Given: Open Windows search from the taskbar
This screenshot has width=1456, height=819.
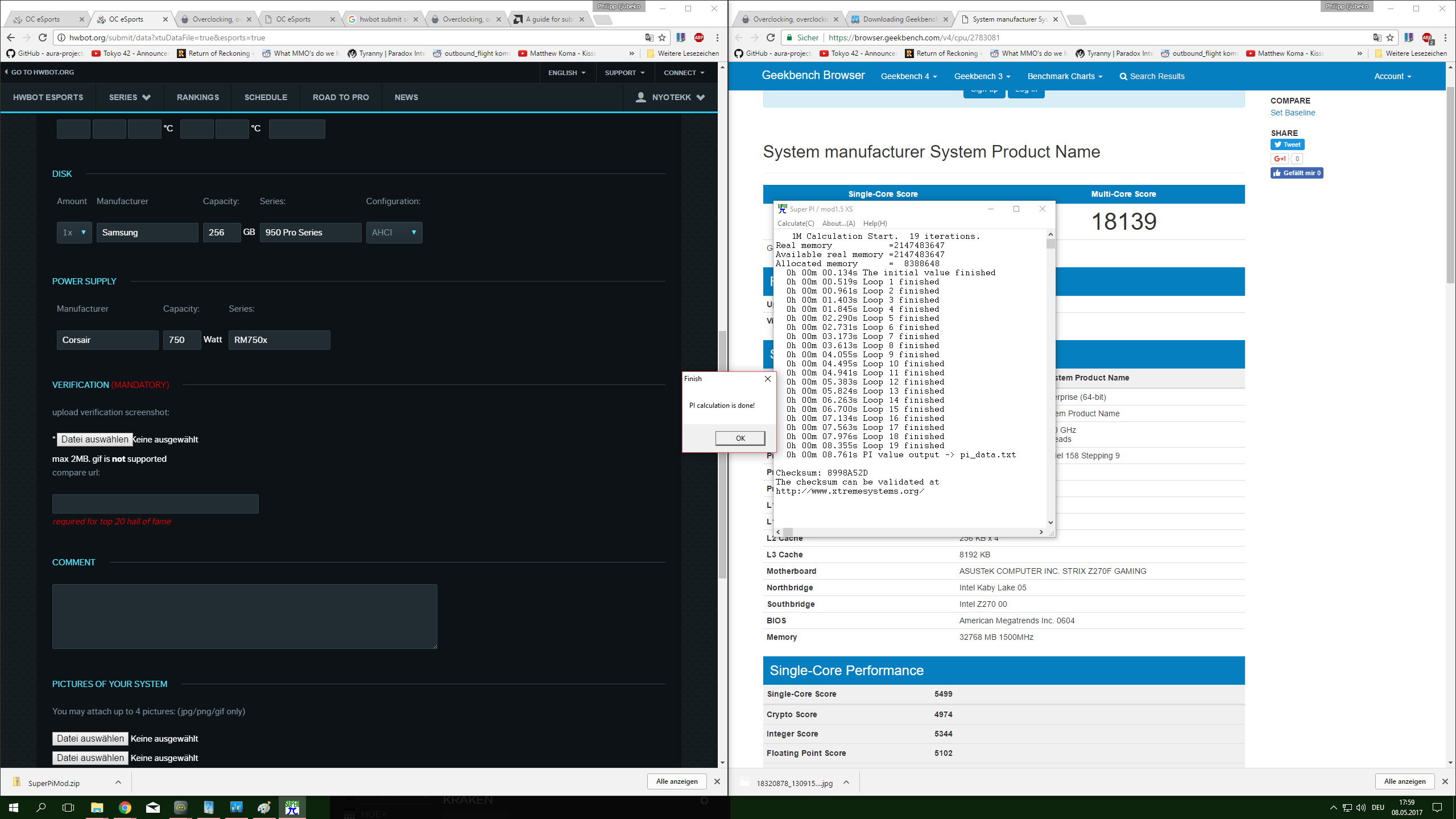Looking at the screenshot, I should coord(41,807).
